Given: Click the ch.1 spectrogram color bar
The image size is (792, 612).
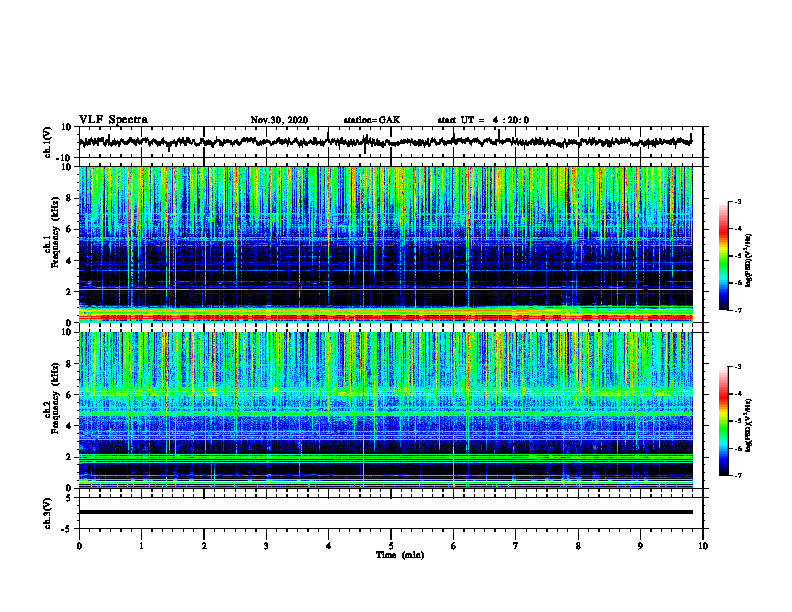Looking at the screenshot, I should [x=723, y=256].
